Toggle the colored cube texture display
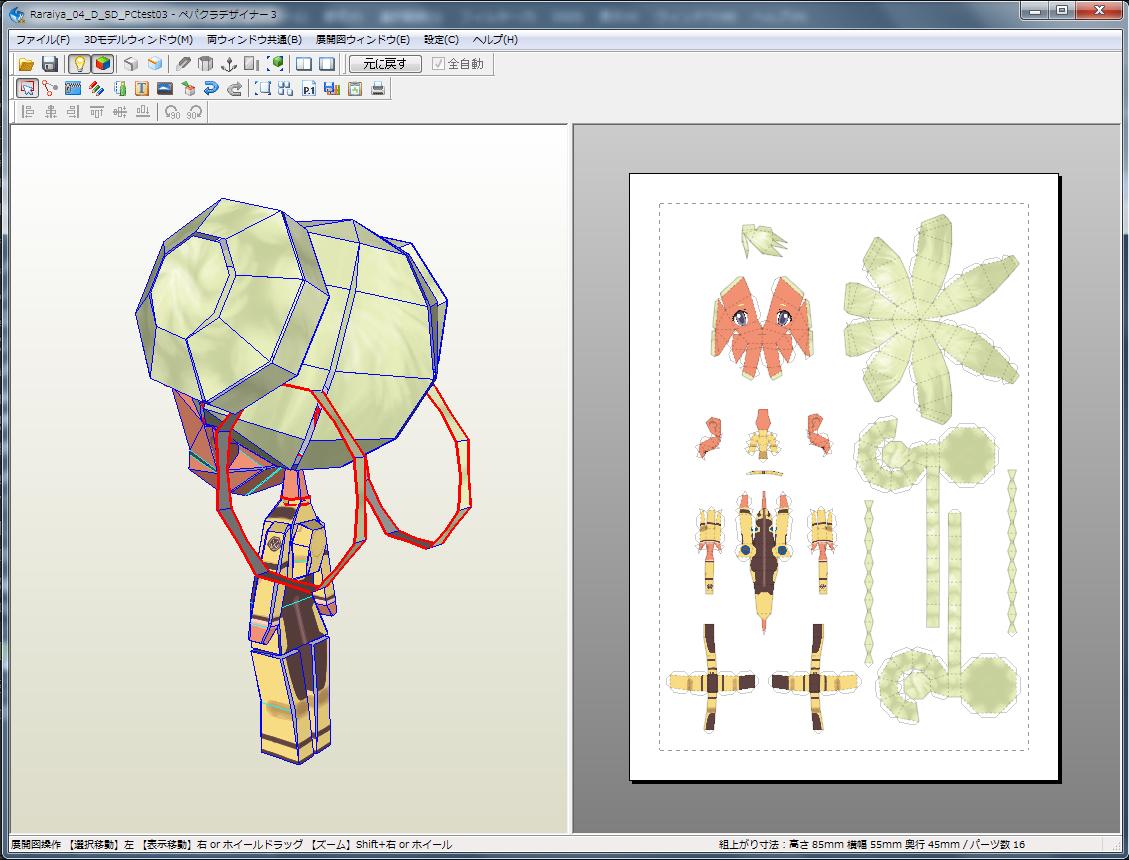The image size is (1129, 860). (103, 64)
